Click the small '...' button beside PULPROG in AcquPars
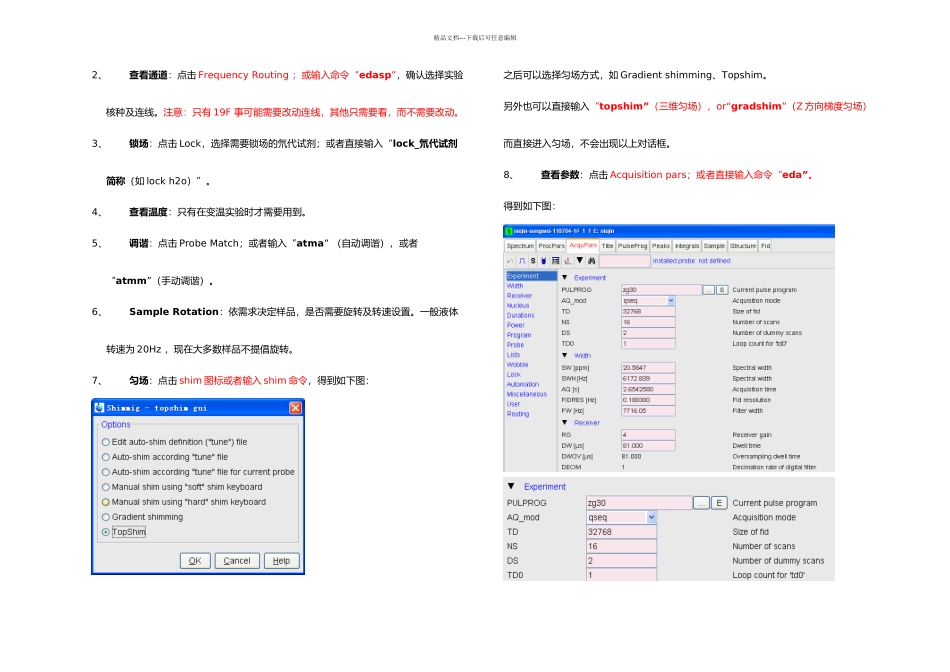Viewport: 950px width, 672px height. coord(709,290)
